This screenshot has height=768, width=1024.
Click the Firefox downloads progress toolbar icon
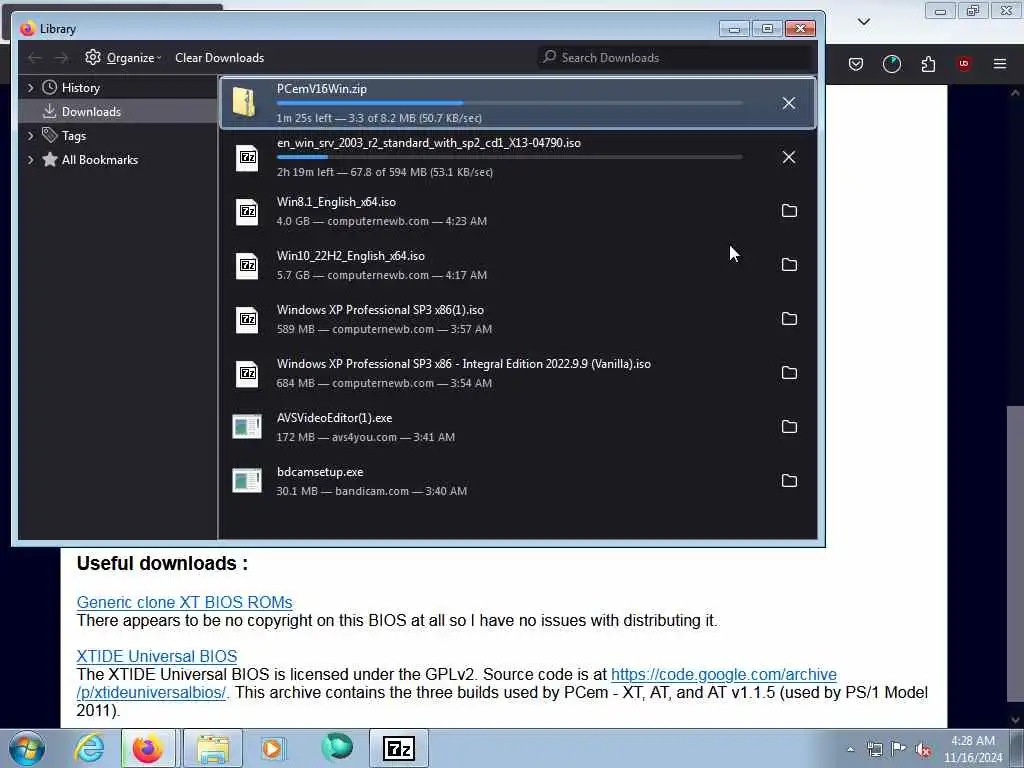click(891, 64)
